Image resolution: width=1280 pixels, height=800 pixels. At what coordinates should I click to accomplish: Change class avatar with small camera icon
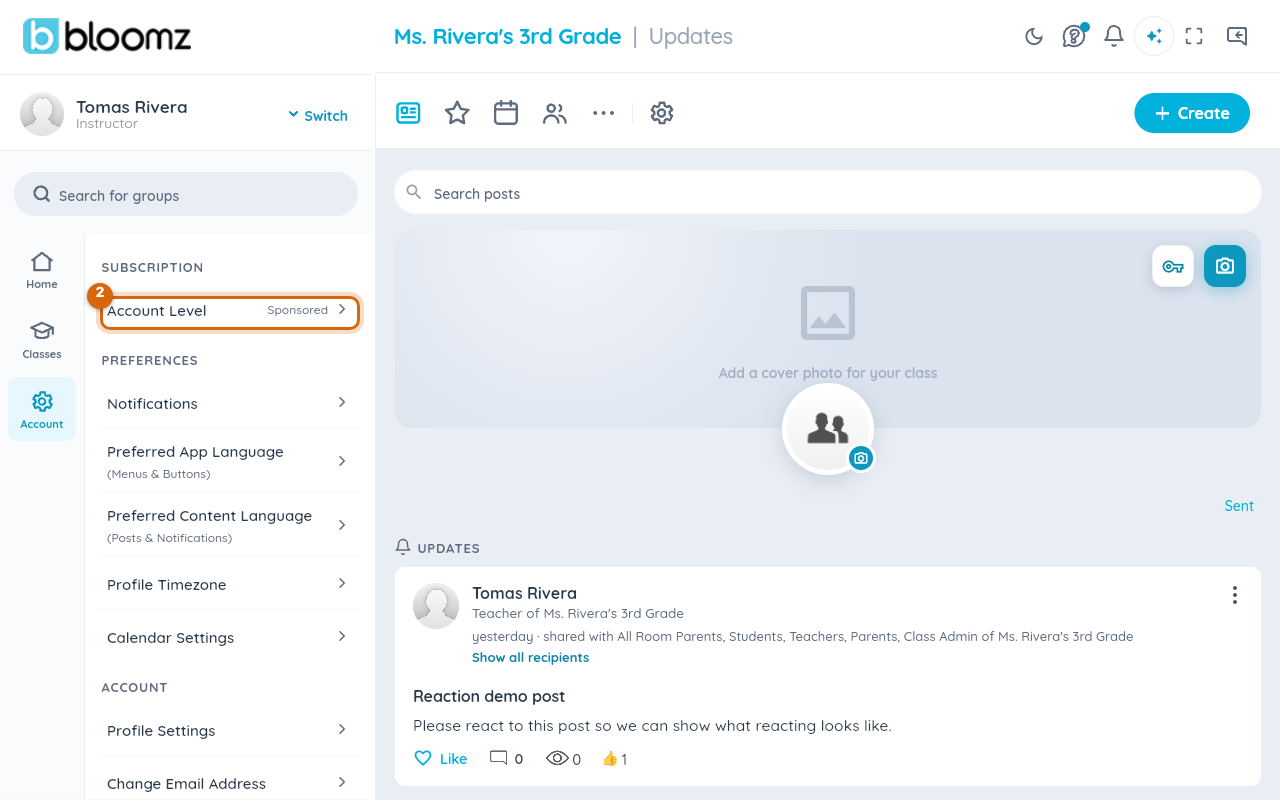click(x=861, y=458)
